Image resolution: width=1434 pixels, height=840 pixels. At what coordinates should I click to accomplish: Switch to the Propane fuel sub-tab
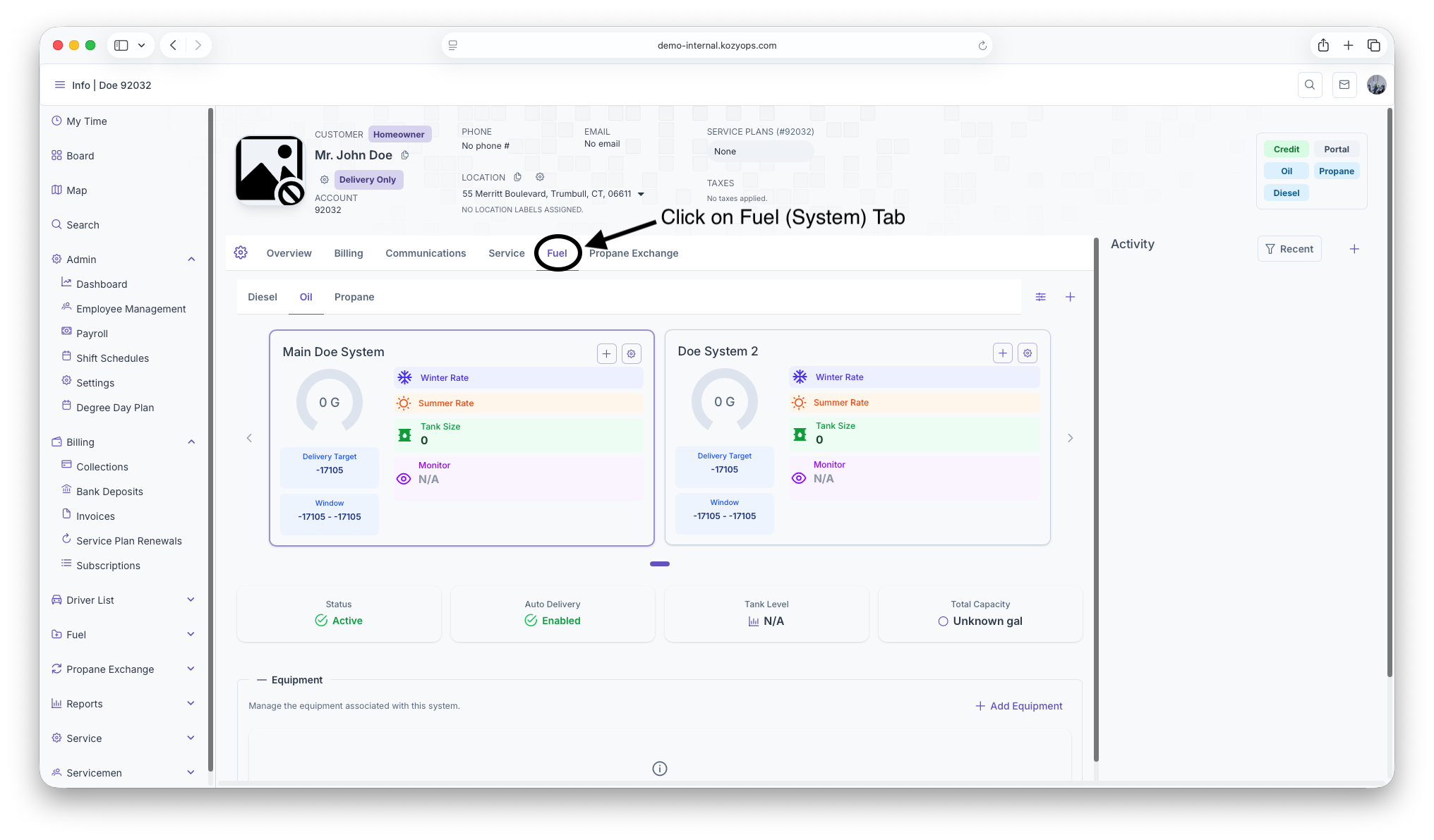coord(354,297)
